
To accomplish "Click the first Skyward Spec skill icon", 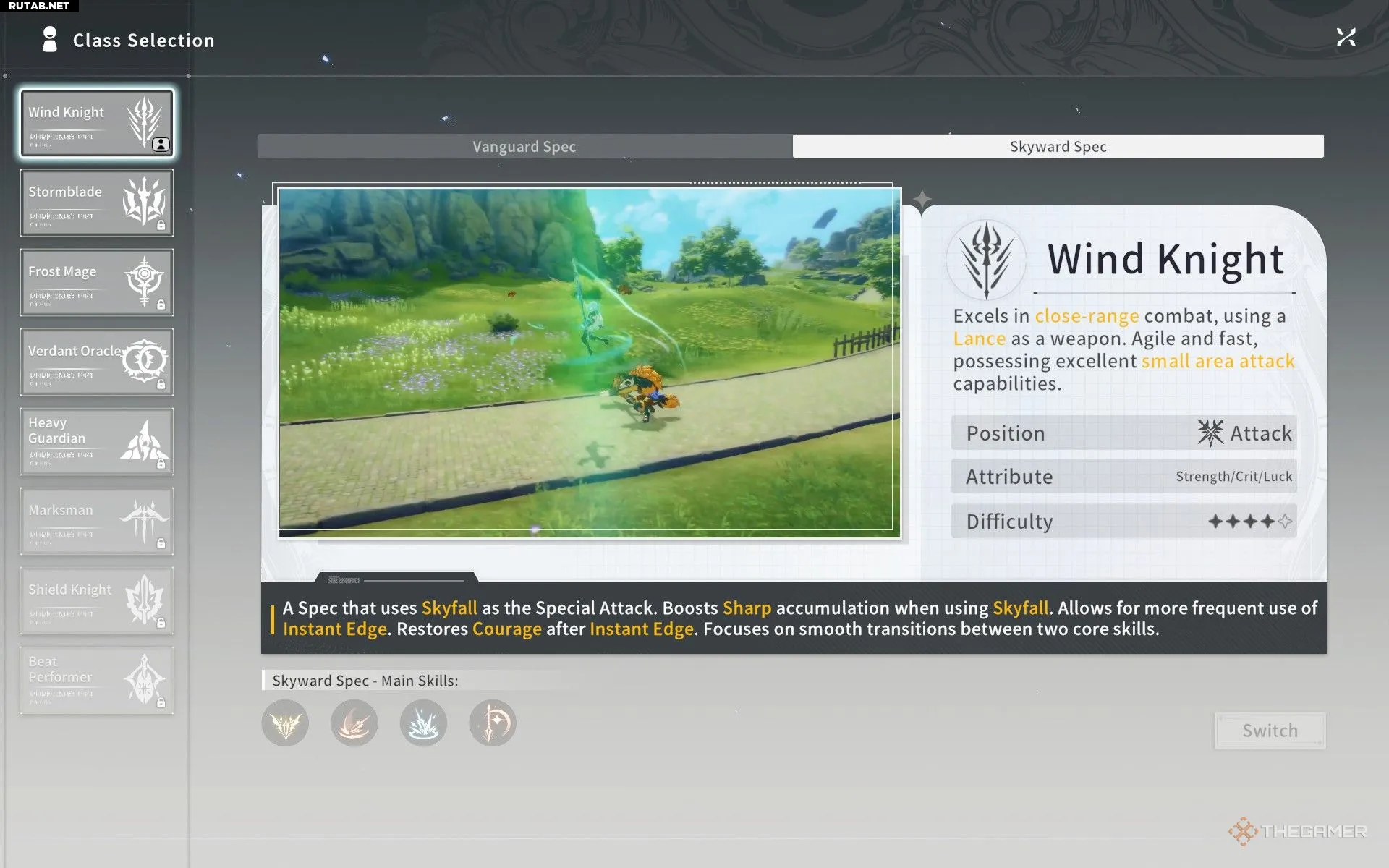I will (285, 723).
